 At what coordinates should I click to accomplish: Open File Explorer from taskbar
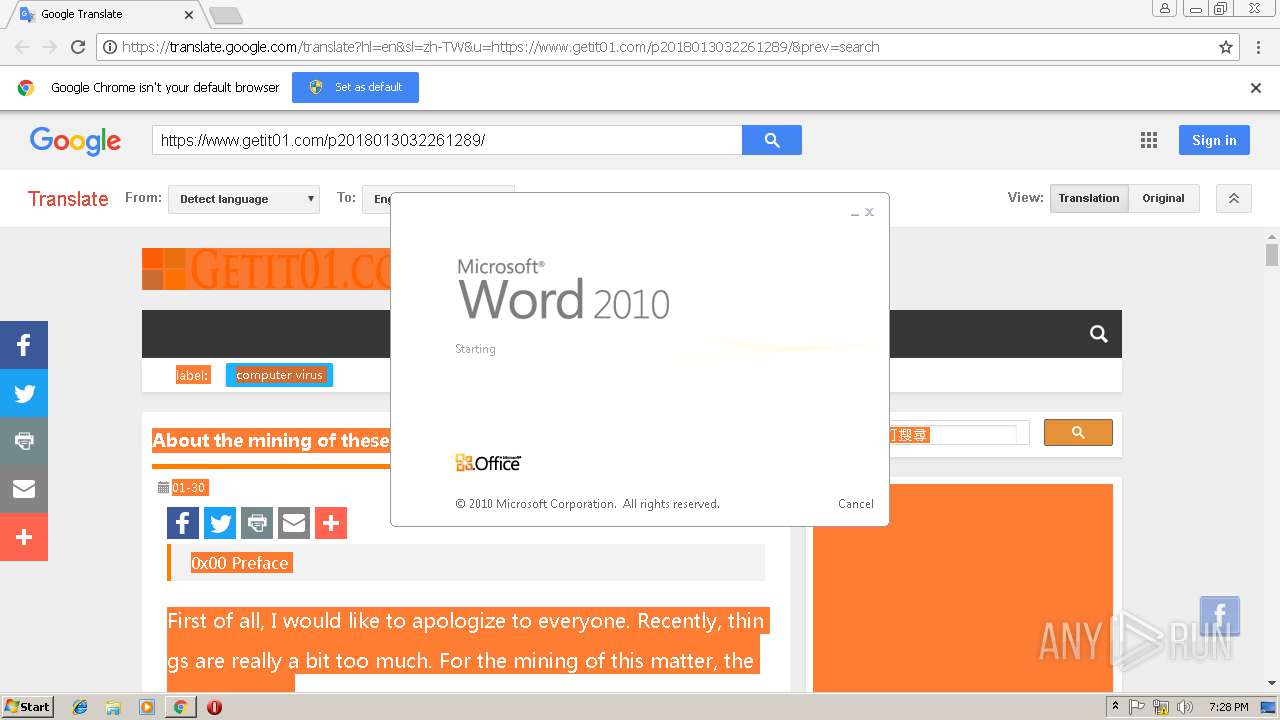[113, 707]
